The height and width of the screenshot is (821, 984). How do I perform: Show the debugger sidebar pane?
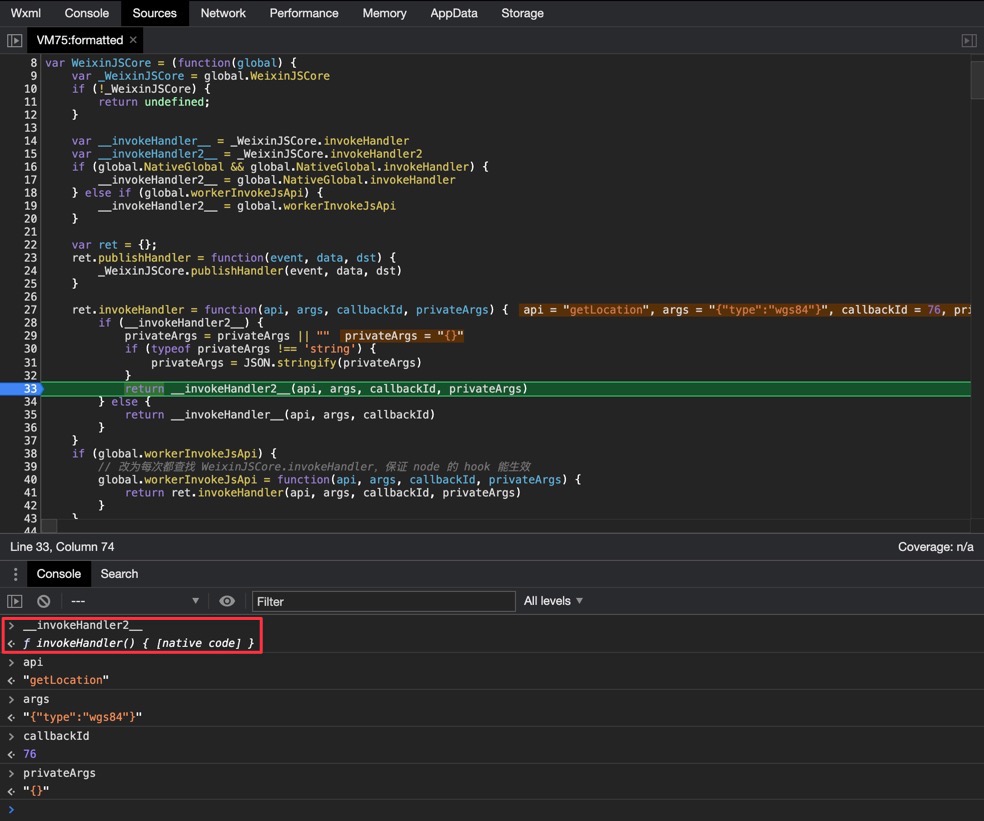pyautogui.click(x=968, y=40)
